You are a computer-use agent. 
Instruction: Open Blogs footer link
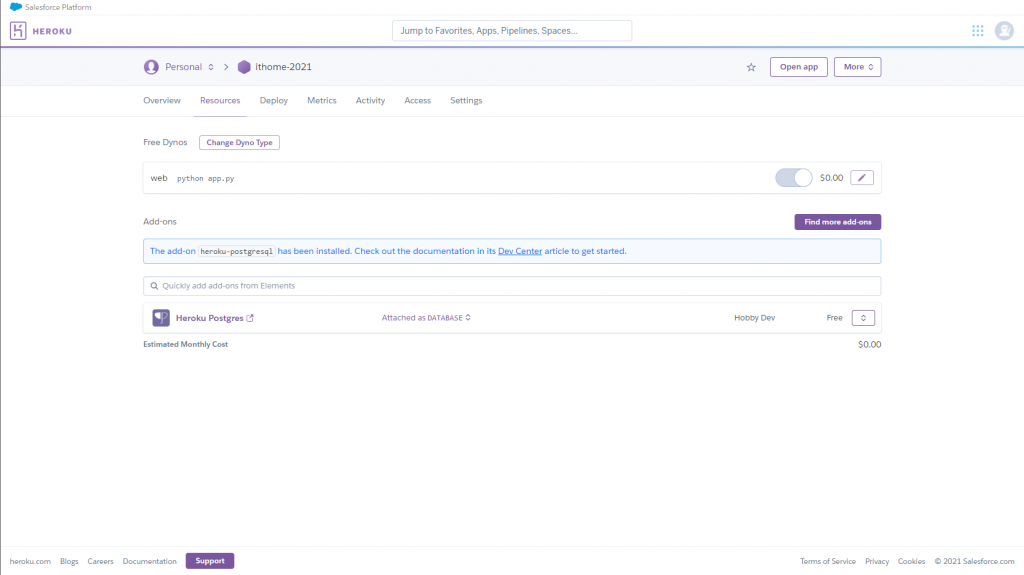(x=69, y=561)
